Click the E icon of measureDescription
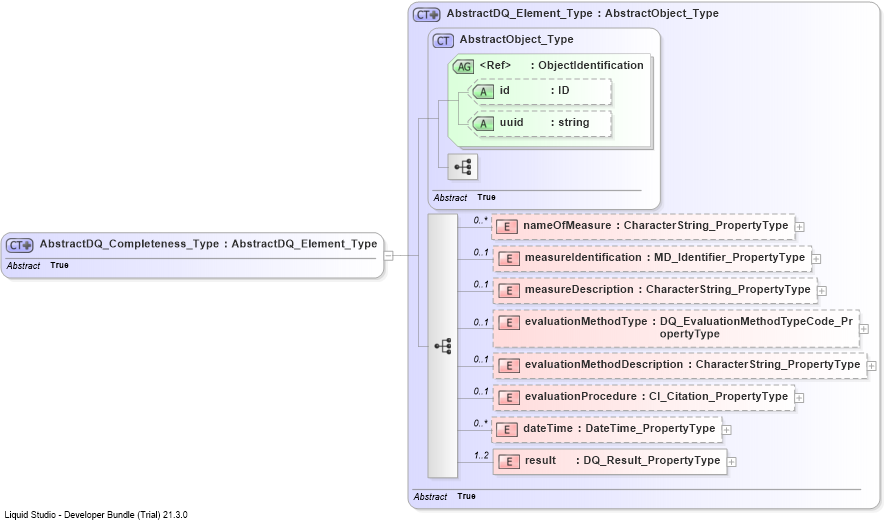Screen dimensions: 884x520 click(509, 291)
